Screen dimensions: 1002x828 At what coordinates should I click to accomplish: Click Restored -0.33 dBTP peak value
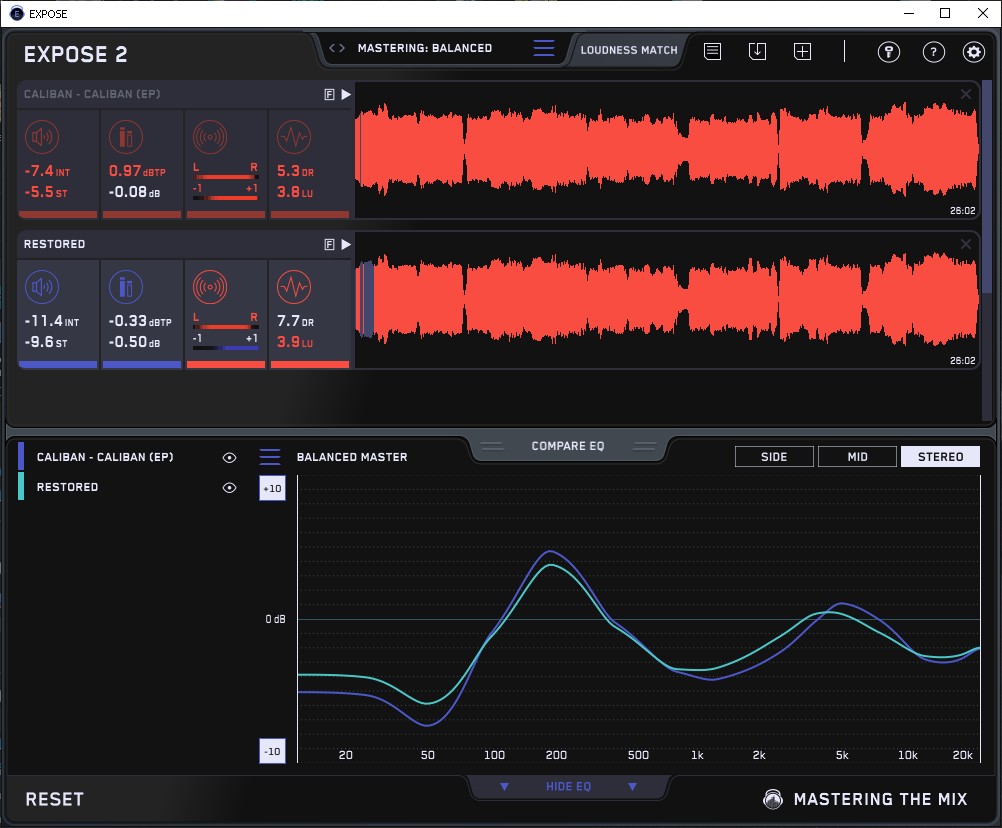[x=140, y=321]
